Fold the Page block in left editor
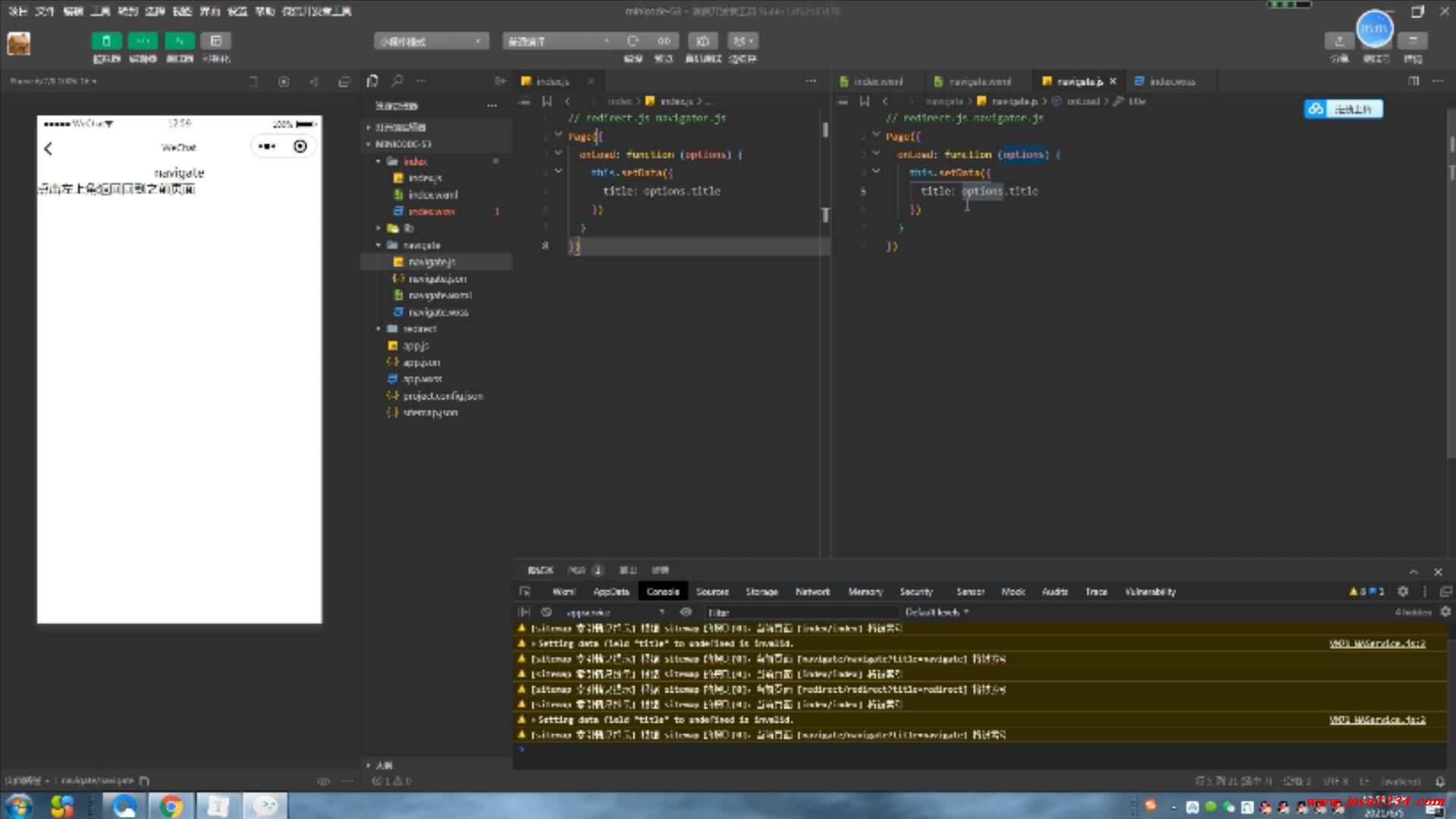 [559, 135]
